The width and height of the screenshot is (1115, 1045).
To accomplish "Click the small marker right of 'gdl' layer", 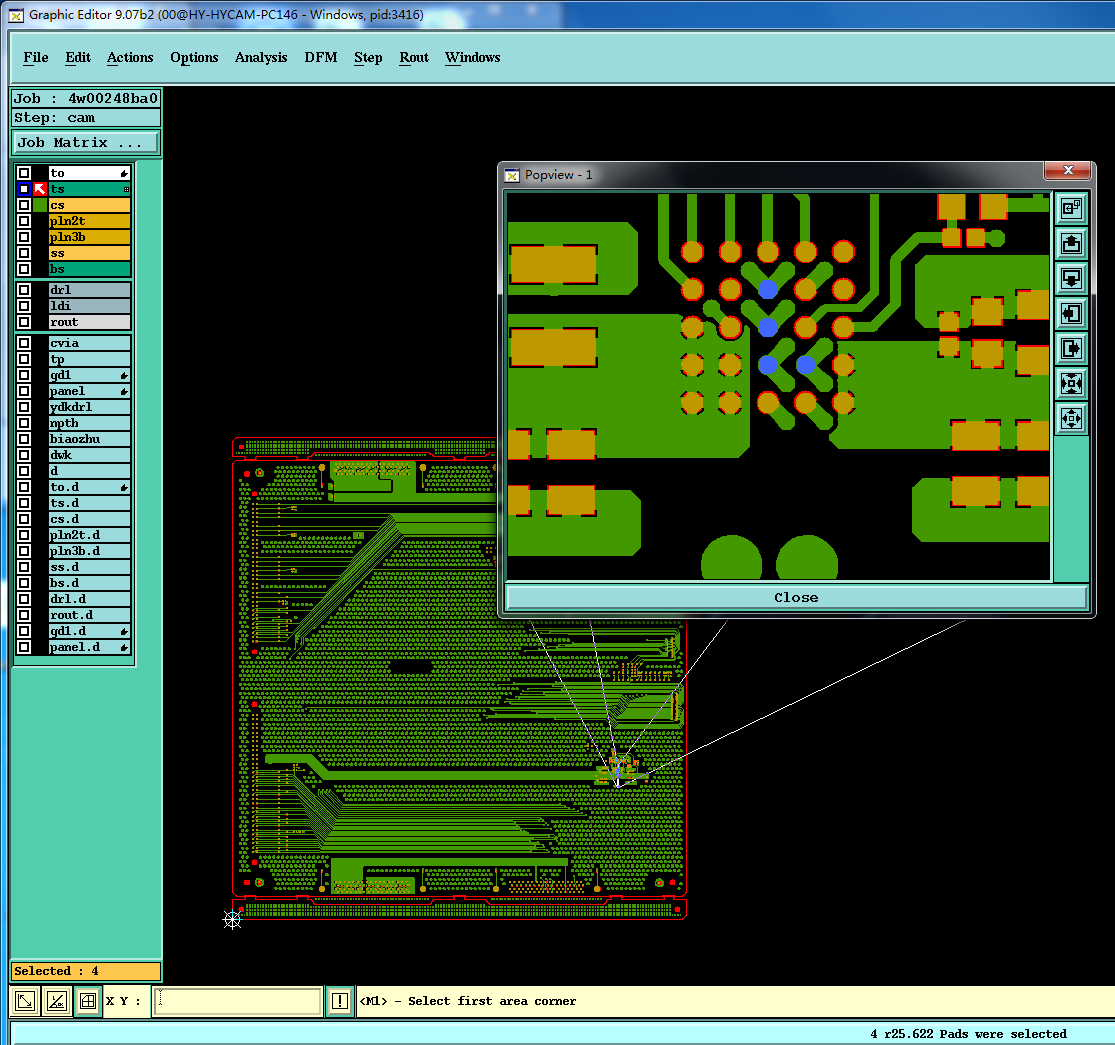I will [124, 375].
